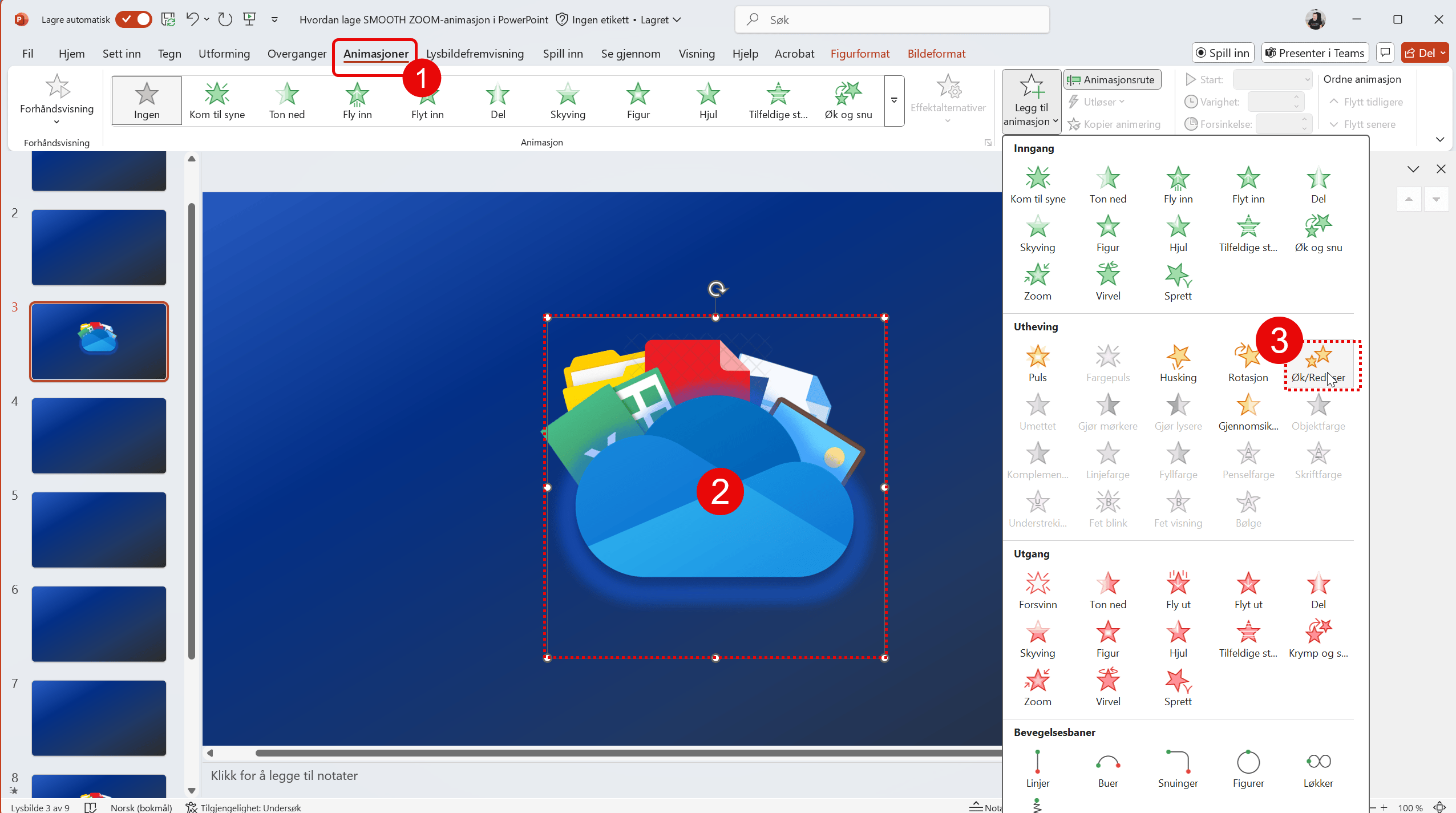
Task: Open slide 5 thumbnail
Action: pyautogui.click(x=99, y=529)
